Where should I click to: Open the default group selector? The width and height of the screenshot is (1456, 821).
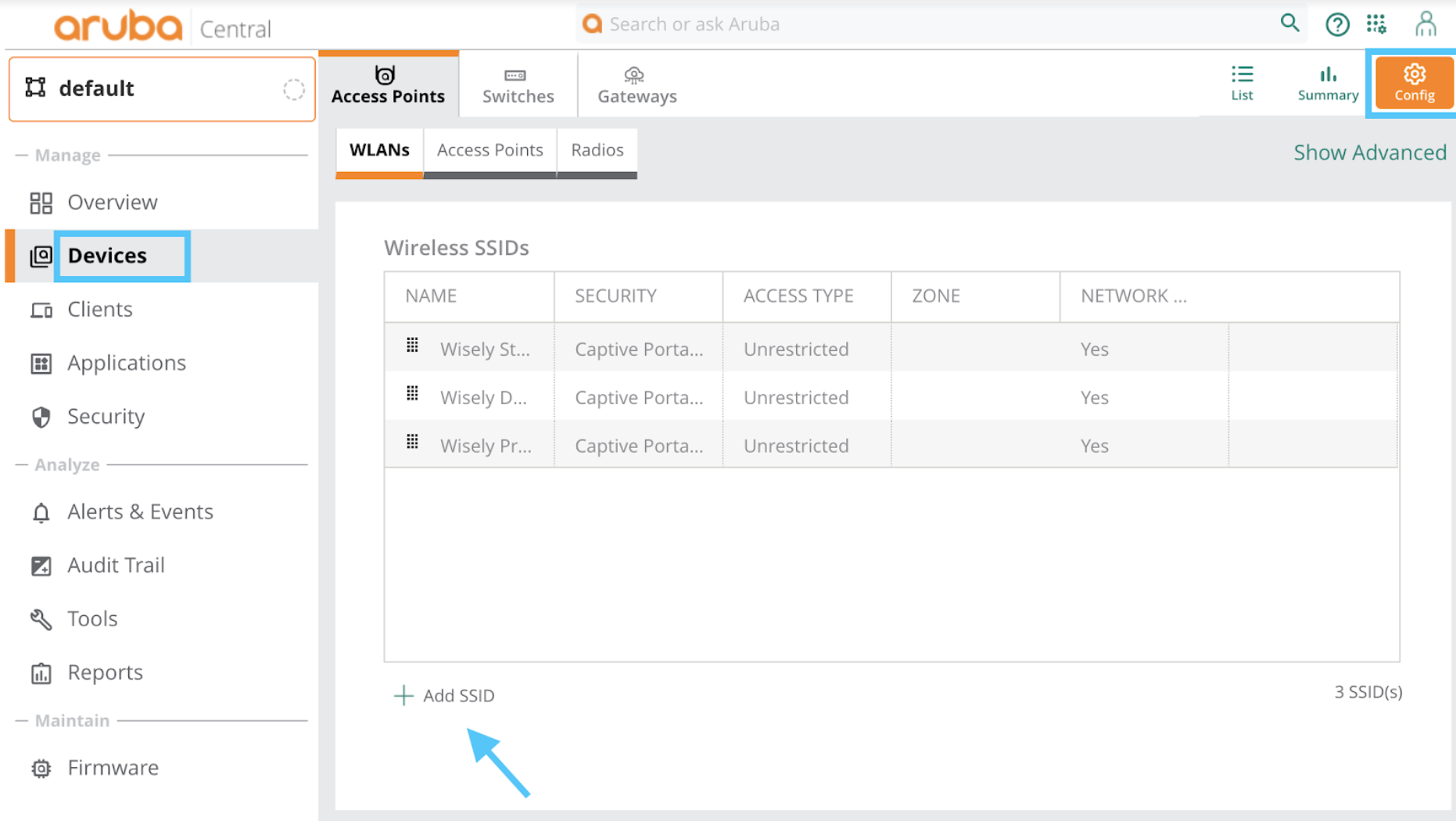(162, 88)
